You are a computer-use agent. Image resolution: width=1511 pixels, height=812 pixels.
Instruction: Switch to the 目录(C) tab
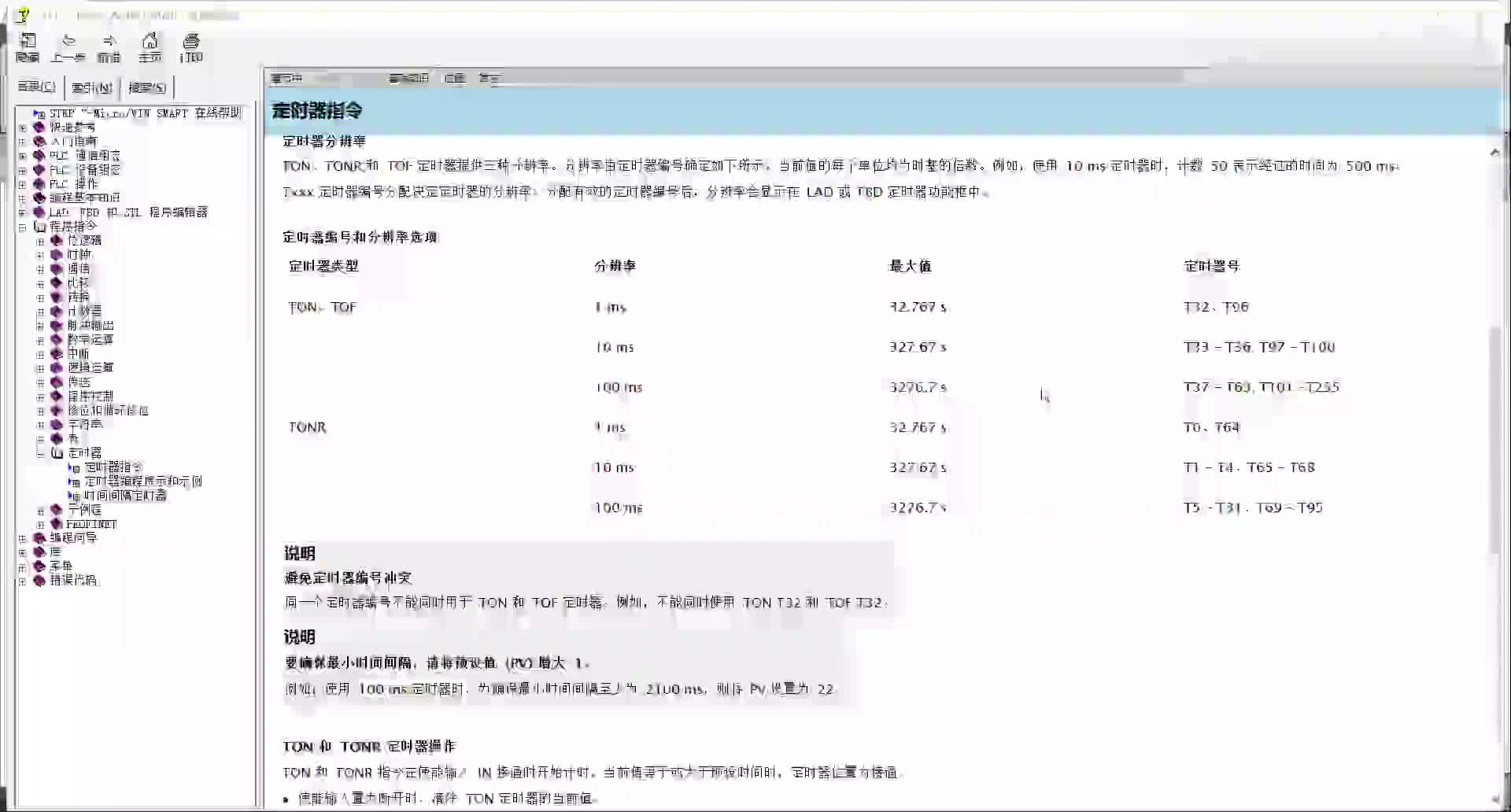[37, 87]
